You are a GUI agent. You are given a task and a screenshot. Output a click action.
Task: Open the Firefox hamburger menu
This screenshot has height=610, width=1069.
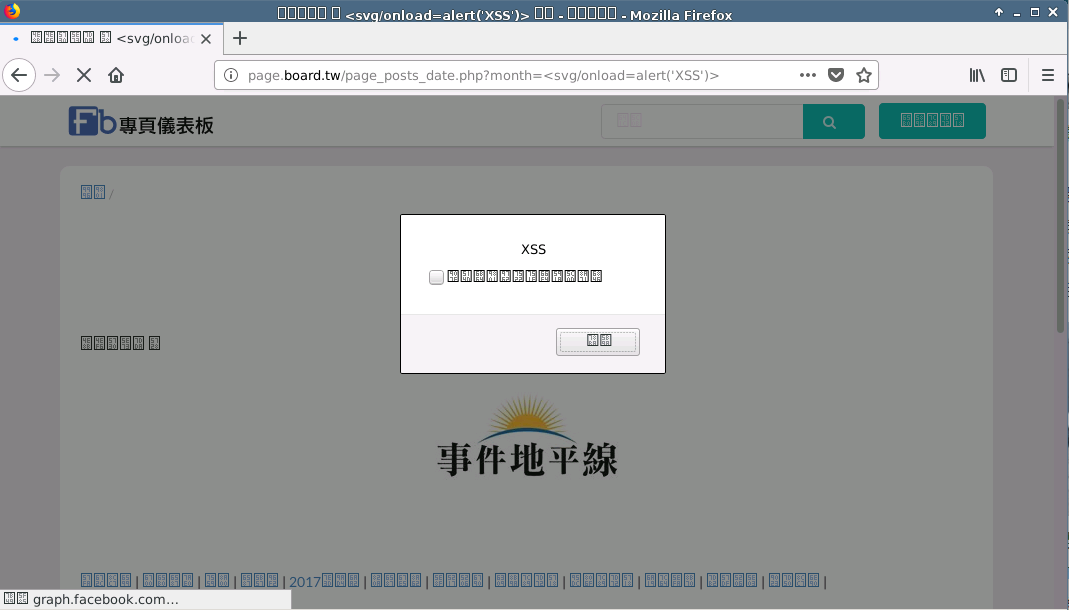coord(1048,75)
